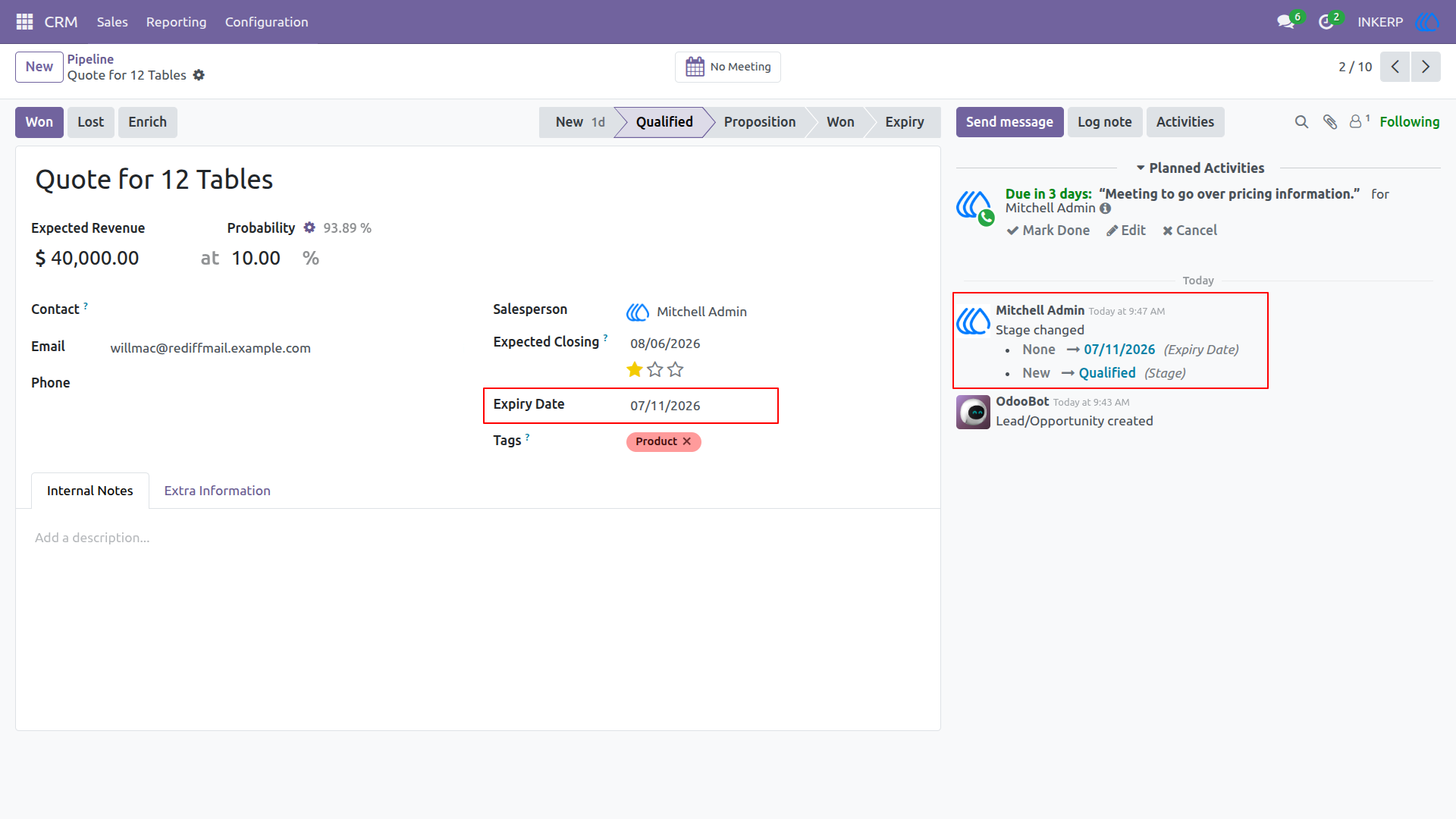This screenshot has width=1456, height=819.
Task: Go to previous record arrow
Action: click(x=1395, y=67)
